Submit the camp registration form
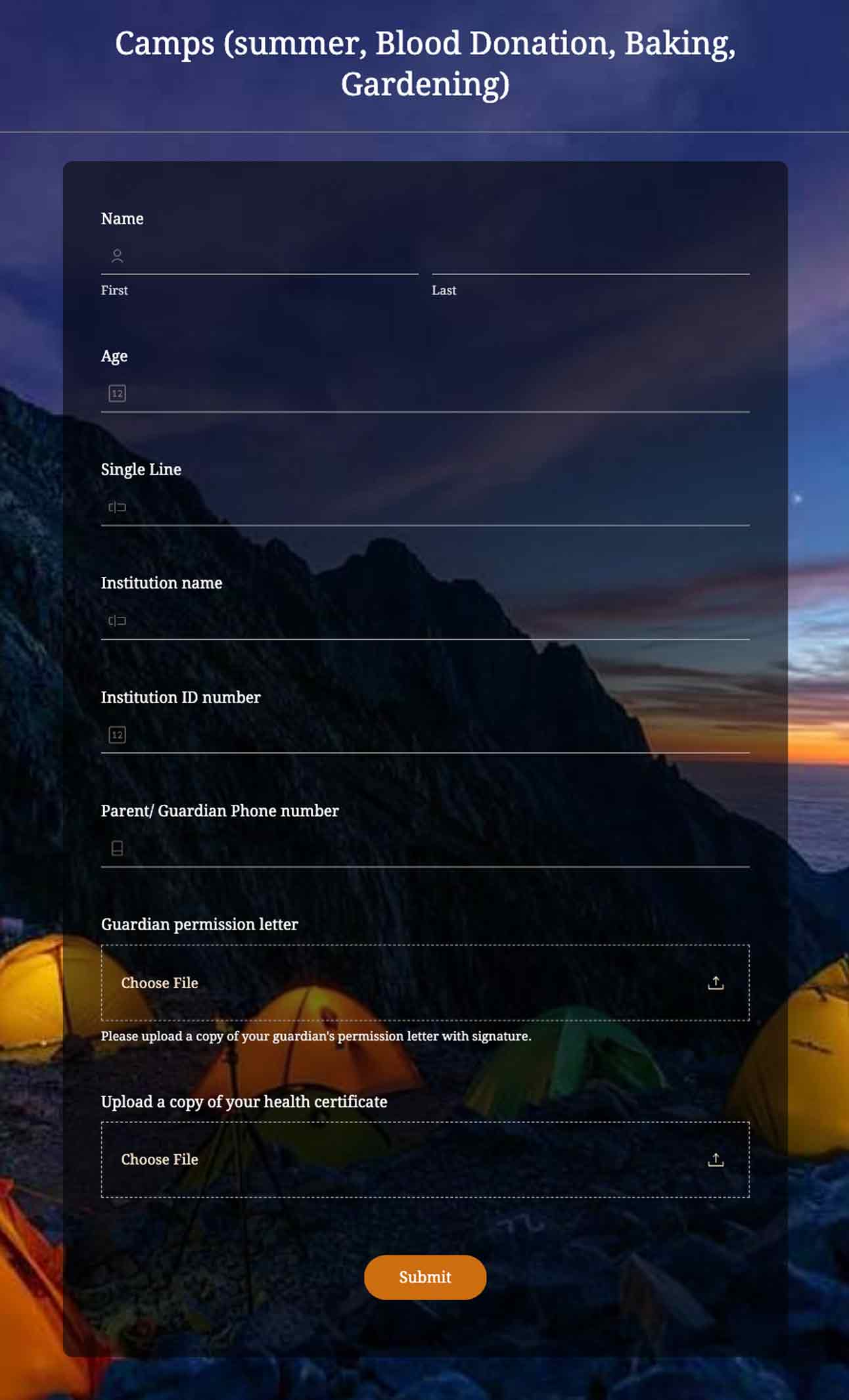Screen dimensions: 849x1400 pos(425,1277)
